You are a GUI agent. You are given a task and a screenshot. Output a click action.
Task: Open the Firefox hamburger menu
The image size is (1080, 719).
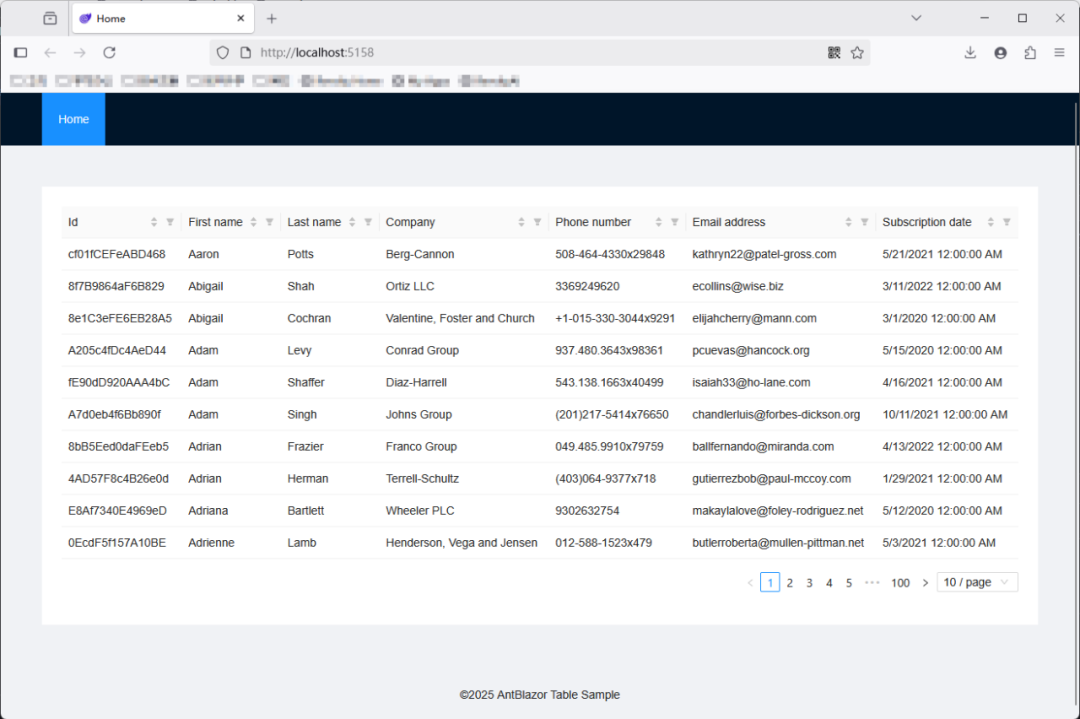pyautogui.click(x=1059, y=52)
